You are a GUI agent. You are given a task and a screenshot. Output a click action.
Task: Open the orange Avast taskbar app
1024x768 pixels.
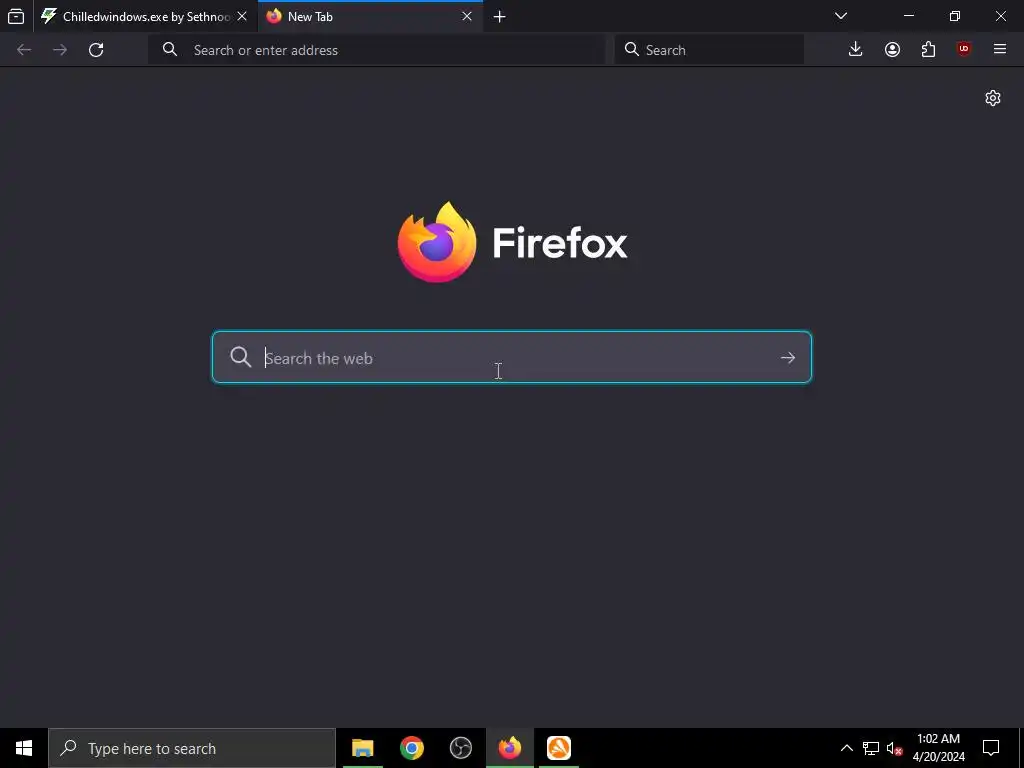coord(559,748)
